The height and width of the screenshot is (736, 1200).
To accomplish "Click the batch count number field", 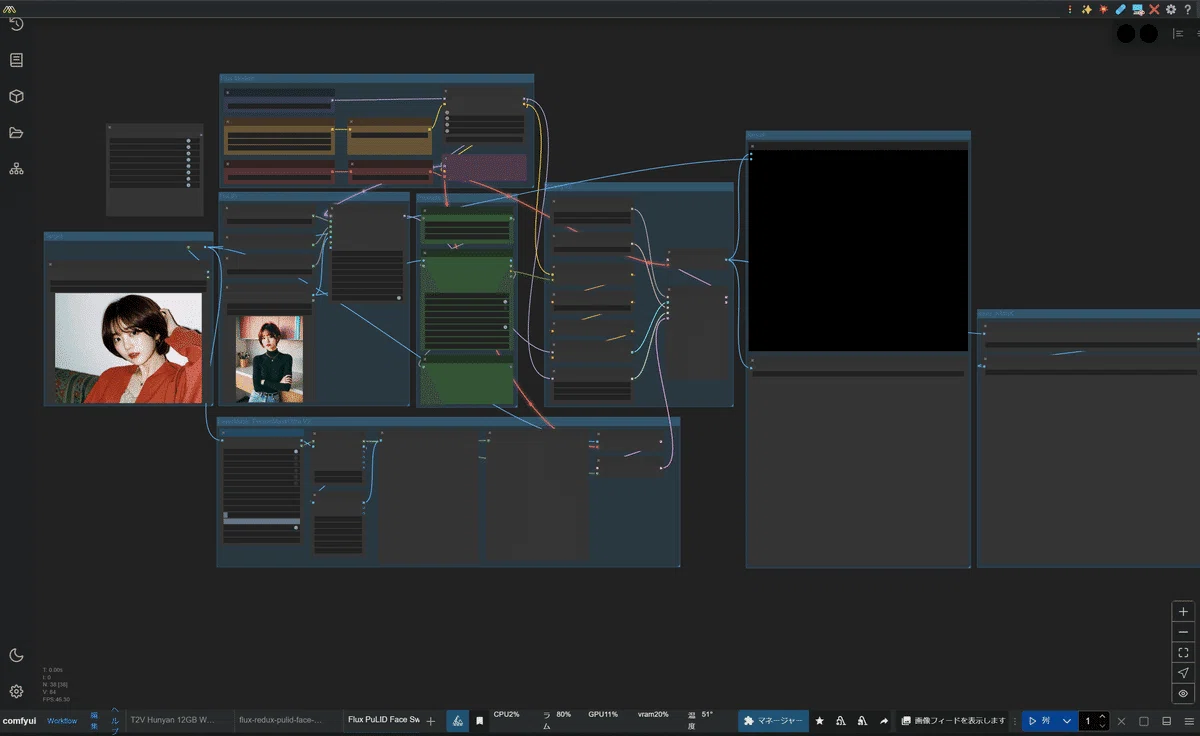I will pyautogui.click(x=1088, y=721).
